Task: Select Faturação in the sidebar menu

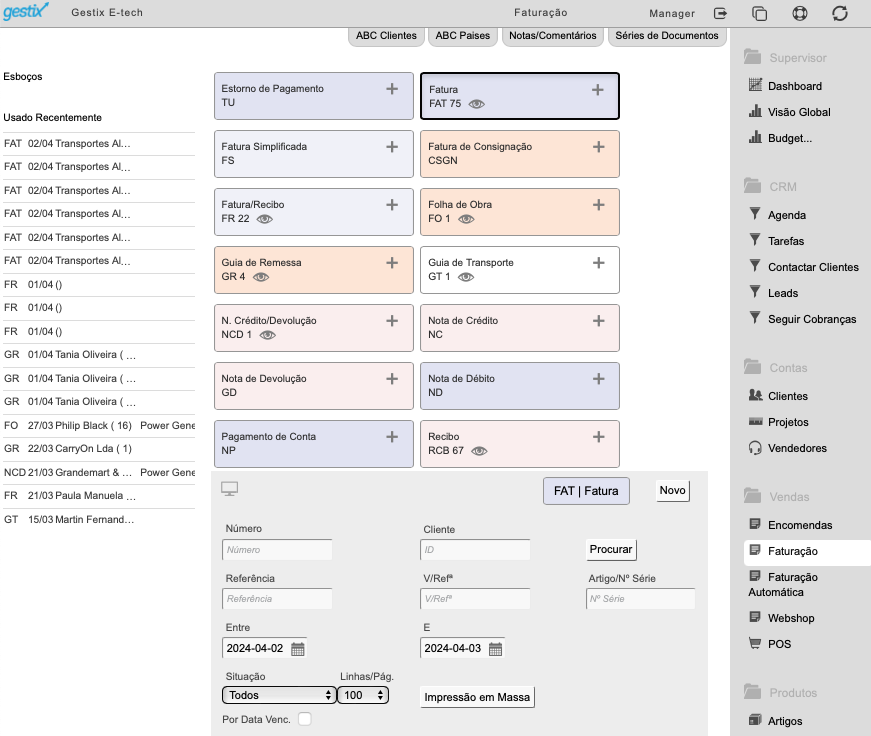Action: tap(807, 552)
